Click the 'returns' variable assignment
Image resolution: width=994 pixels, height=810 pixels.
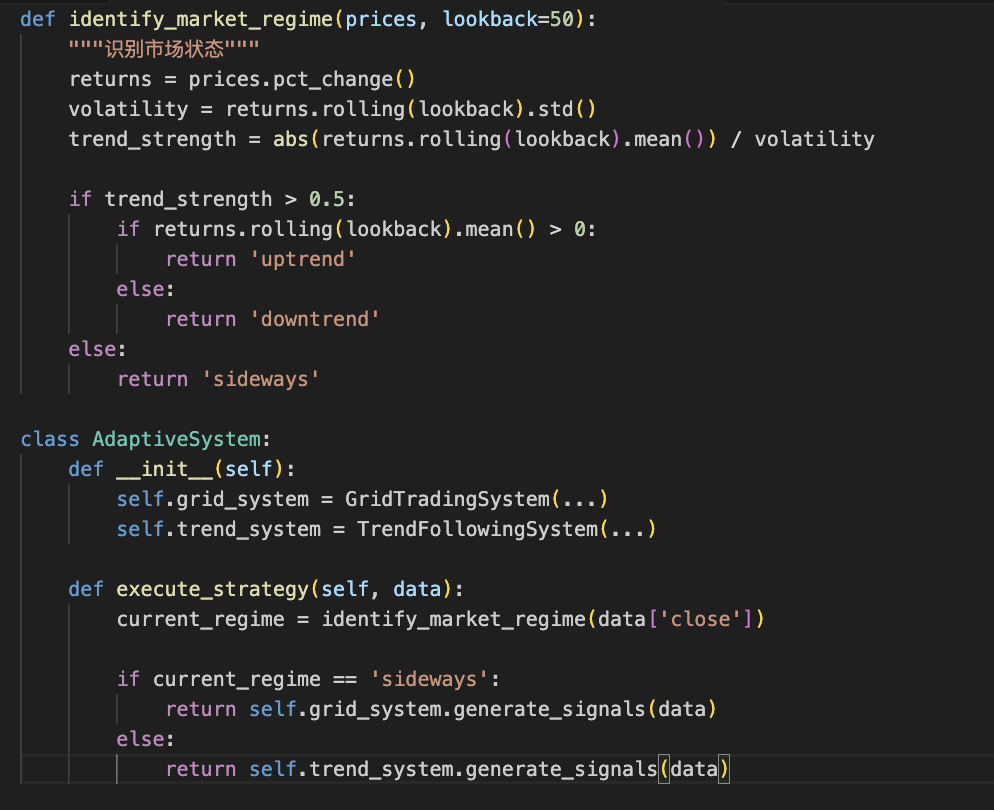[110, 80]
